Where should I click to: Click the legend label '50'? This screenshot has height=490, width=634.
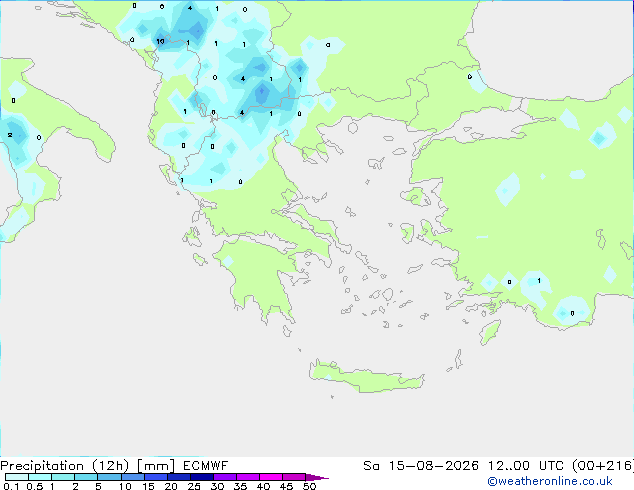tap(309, 486)
